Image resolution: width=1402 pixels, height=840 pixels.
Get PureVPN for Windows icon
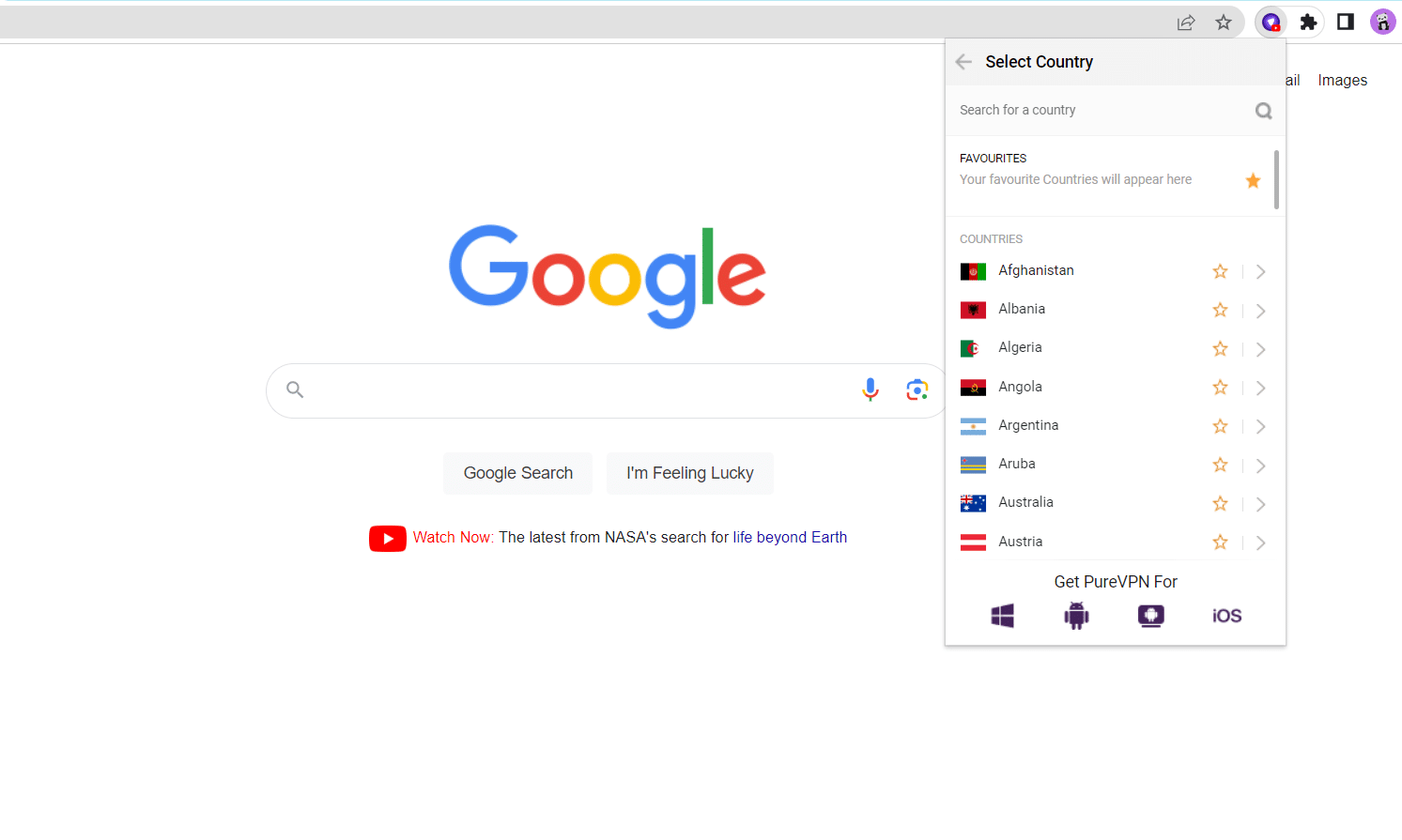(x=1003, y=616)
